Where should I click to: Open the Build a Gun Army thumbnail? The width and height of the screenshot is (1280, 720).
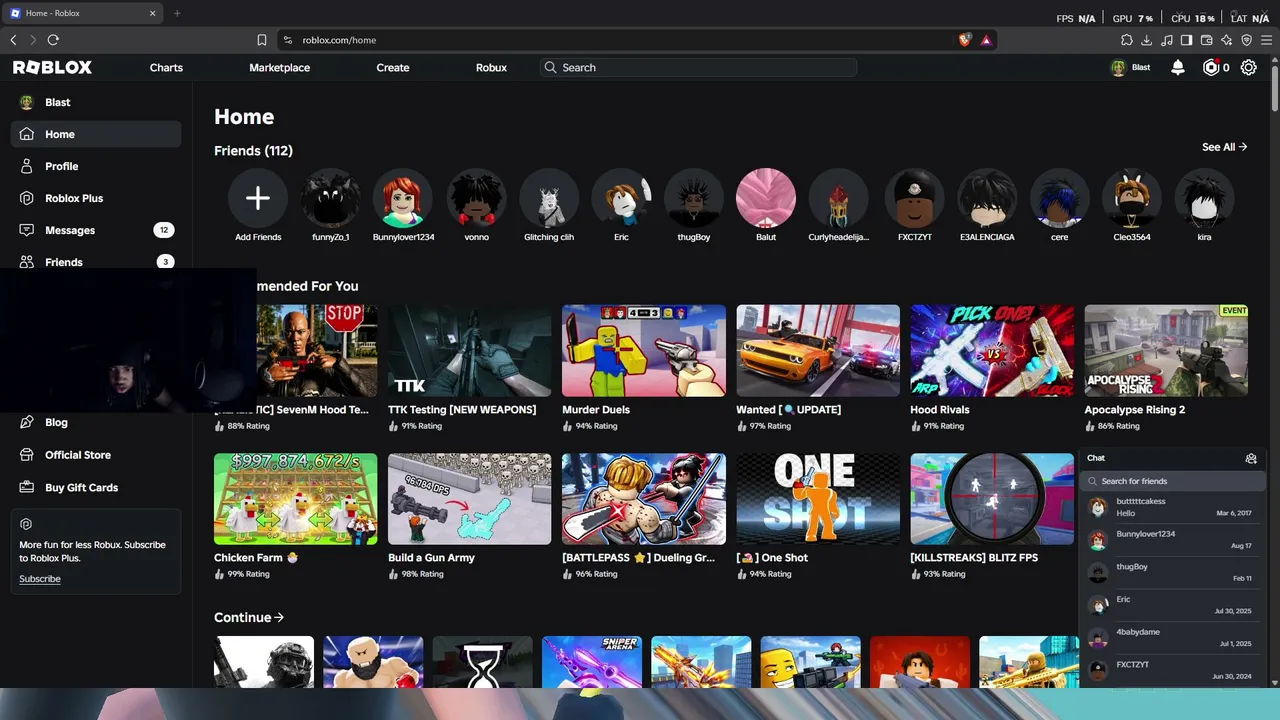470,499
